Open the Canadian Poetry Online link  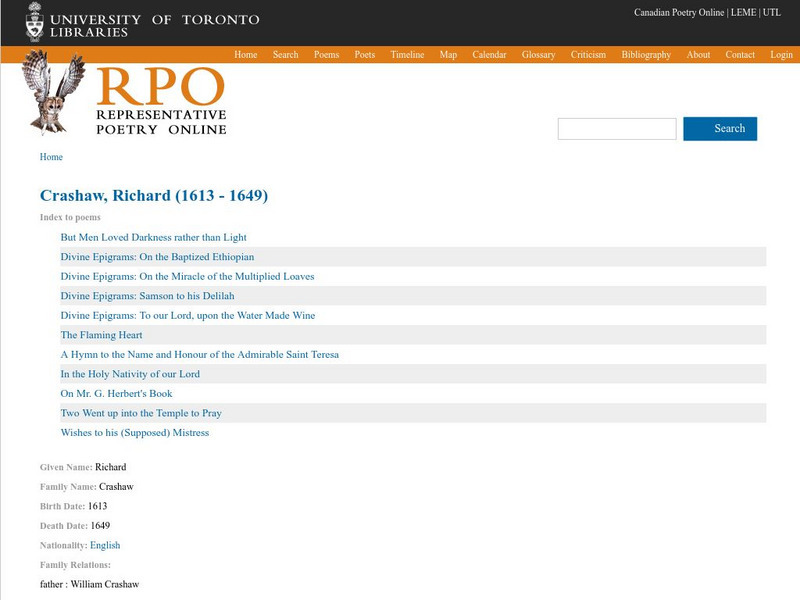click(x=679, y=12)
